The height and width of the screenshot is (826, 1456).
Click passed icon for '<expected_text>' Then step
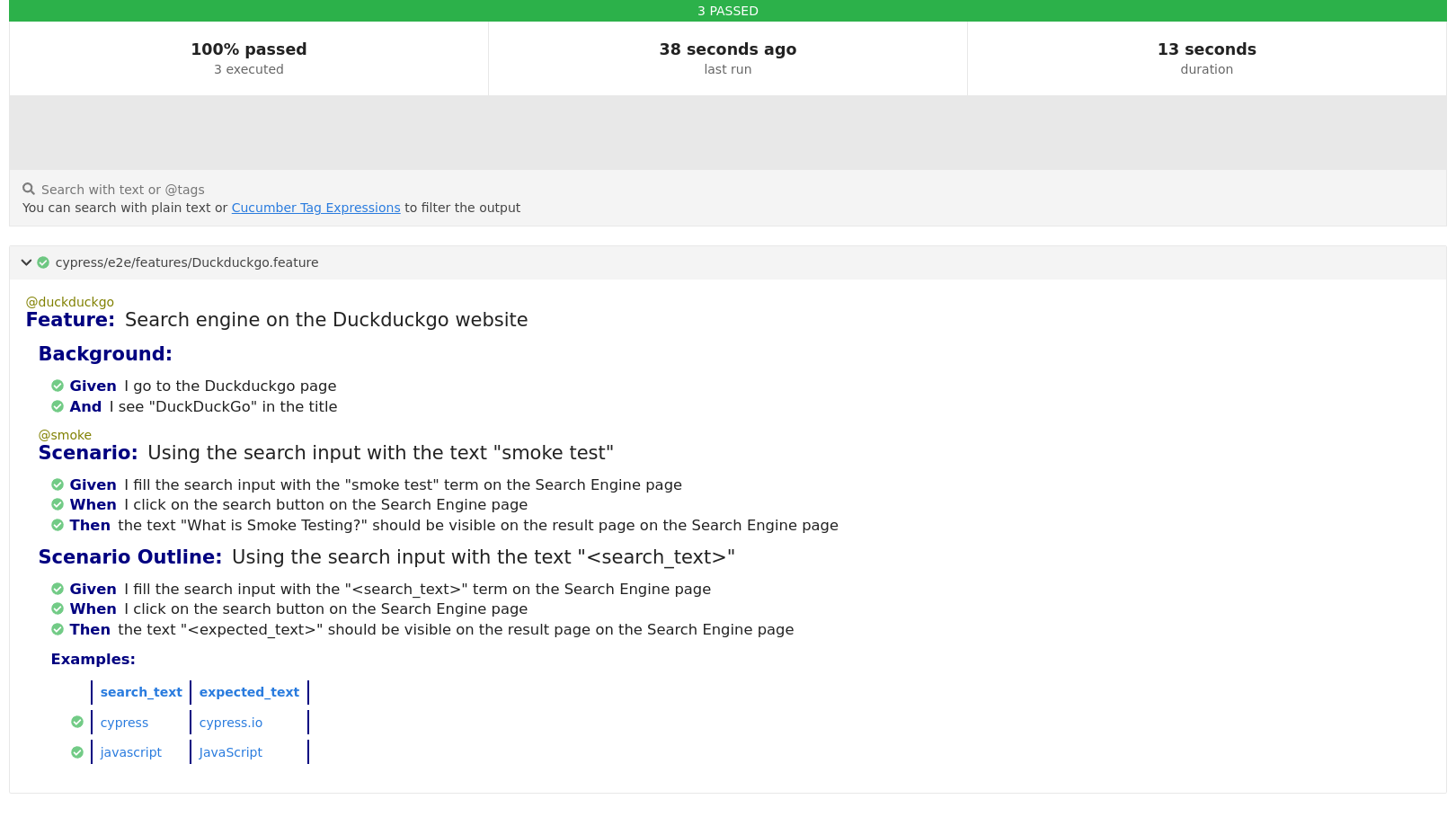tap(58, 629)
